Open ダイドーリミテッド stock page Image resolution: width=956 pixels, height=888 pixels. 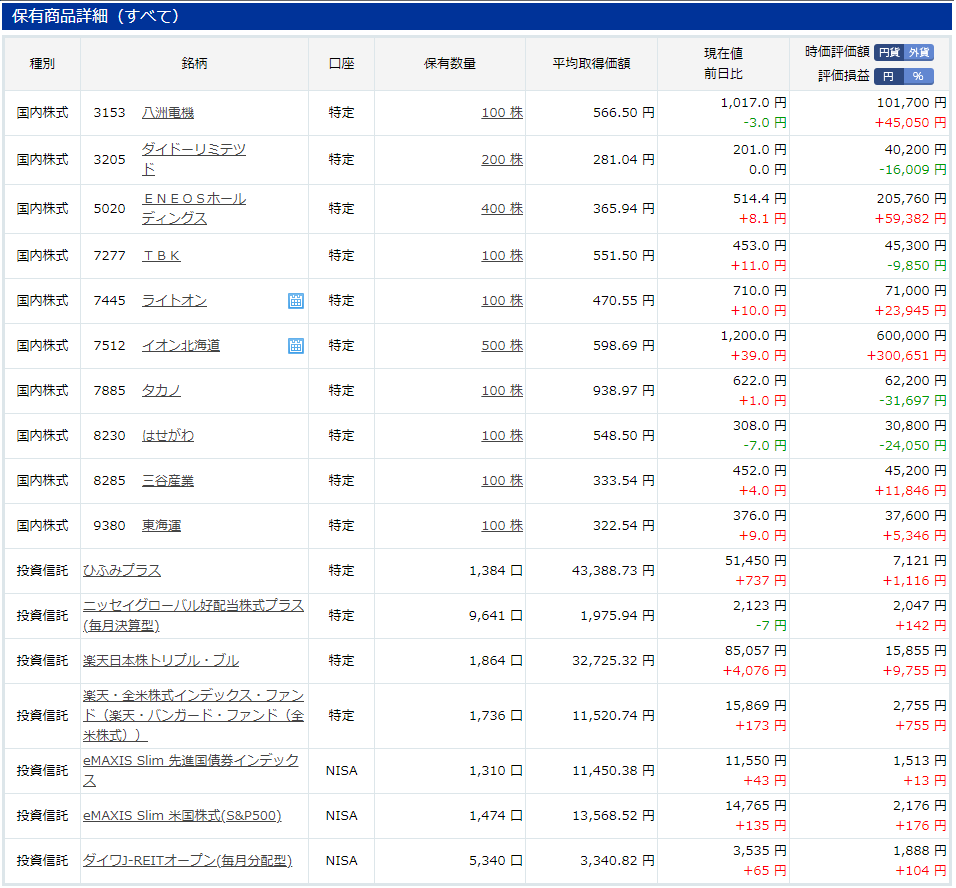pyautogui.click(x=193, y=159)
